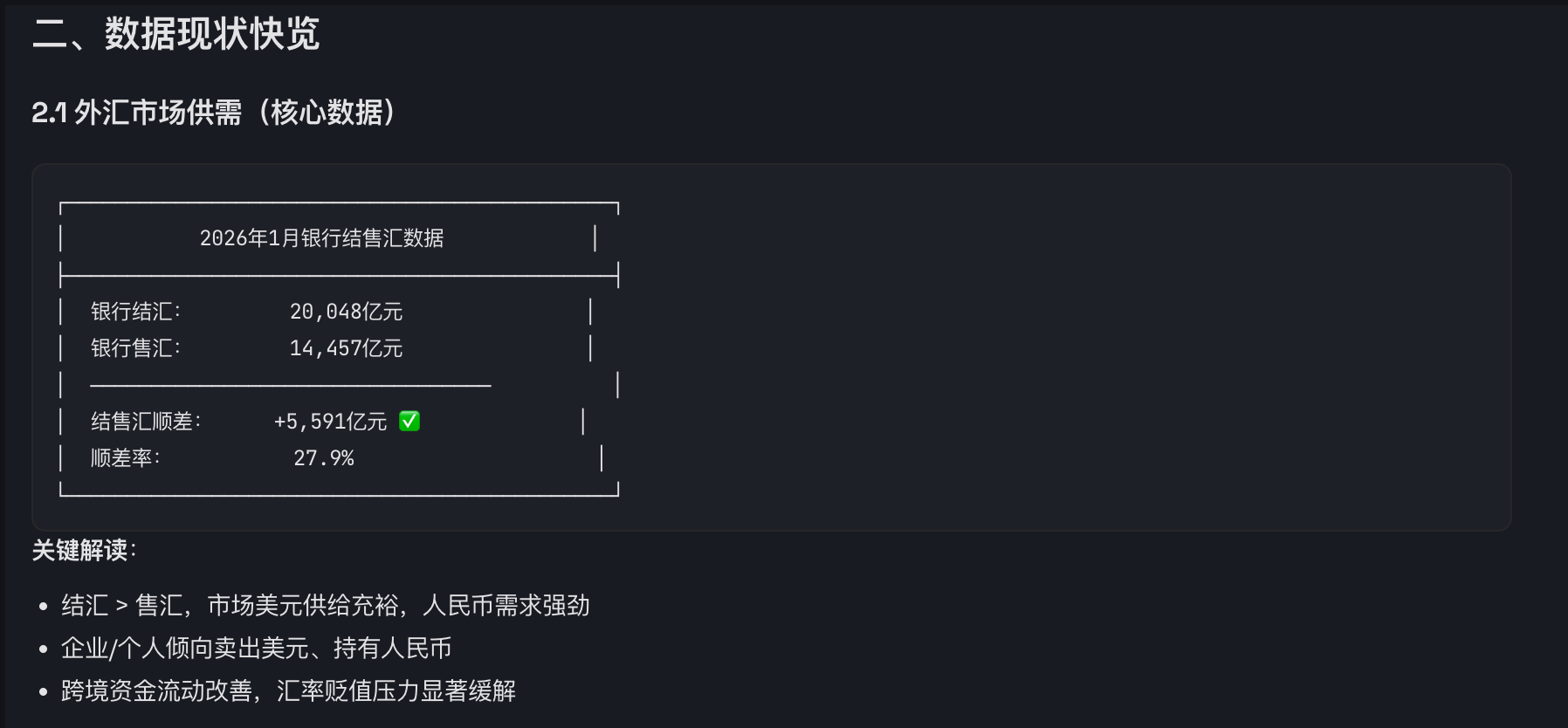The image size is (1568, 728).
Task: Click the percentage value 27.9%
Action: pyautogui.click(x=323, y=458)
